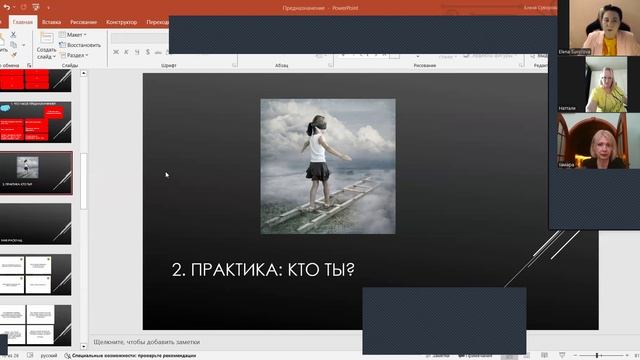Open Специальные возможности accessibility recommendations
Image resolution: width=640 pixels, height=360 pixels.
(x=130, y=356)
